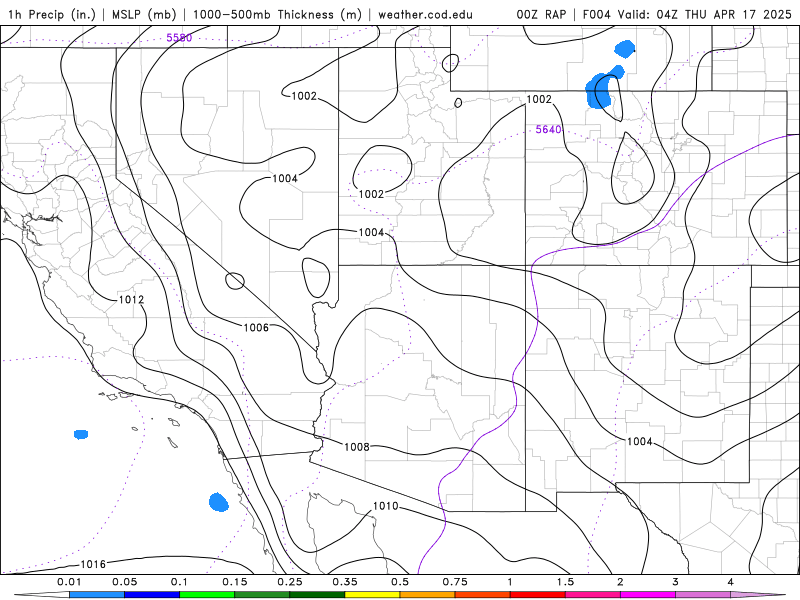Click the 0.35 legend value
This screenshot has width=800, height=600.
point(345,582)
